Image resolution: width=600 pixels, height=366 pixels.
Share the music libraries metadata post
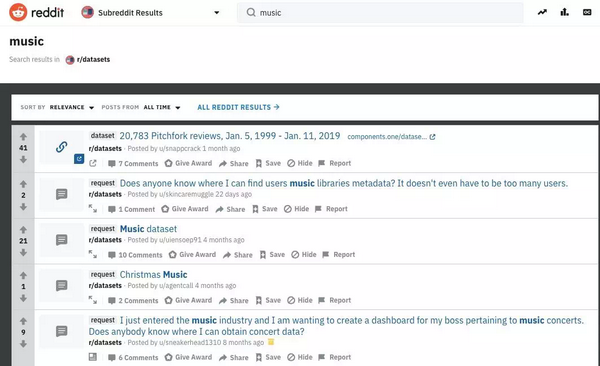(x=230, y=209)
